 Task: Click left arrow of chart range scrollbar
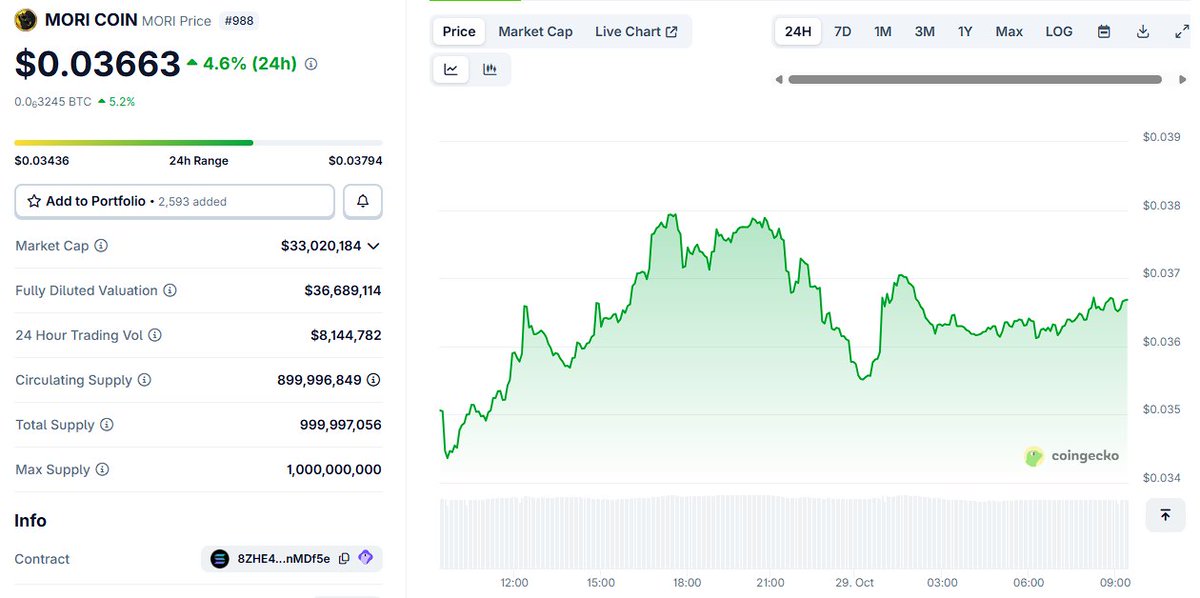coord(779,80)
